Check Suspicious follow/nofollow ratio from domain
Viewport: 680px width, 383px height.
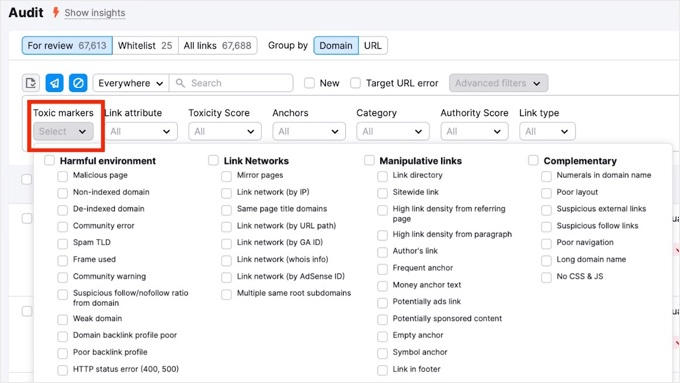click(x=62, y=295)
